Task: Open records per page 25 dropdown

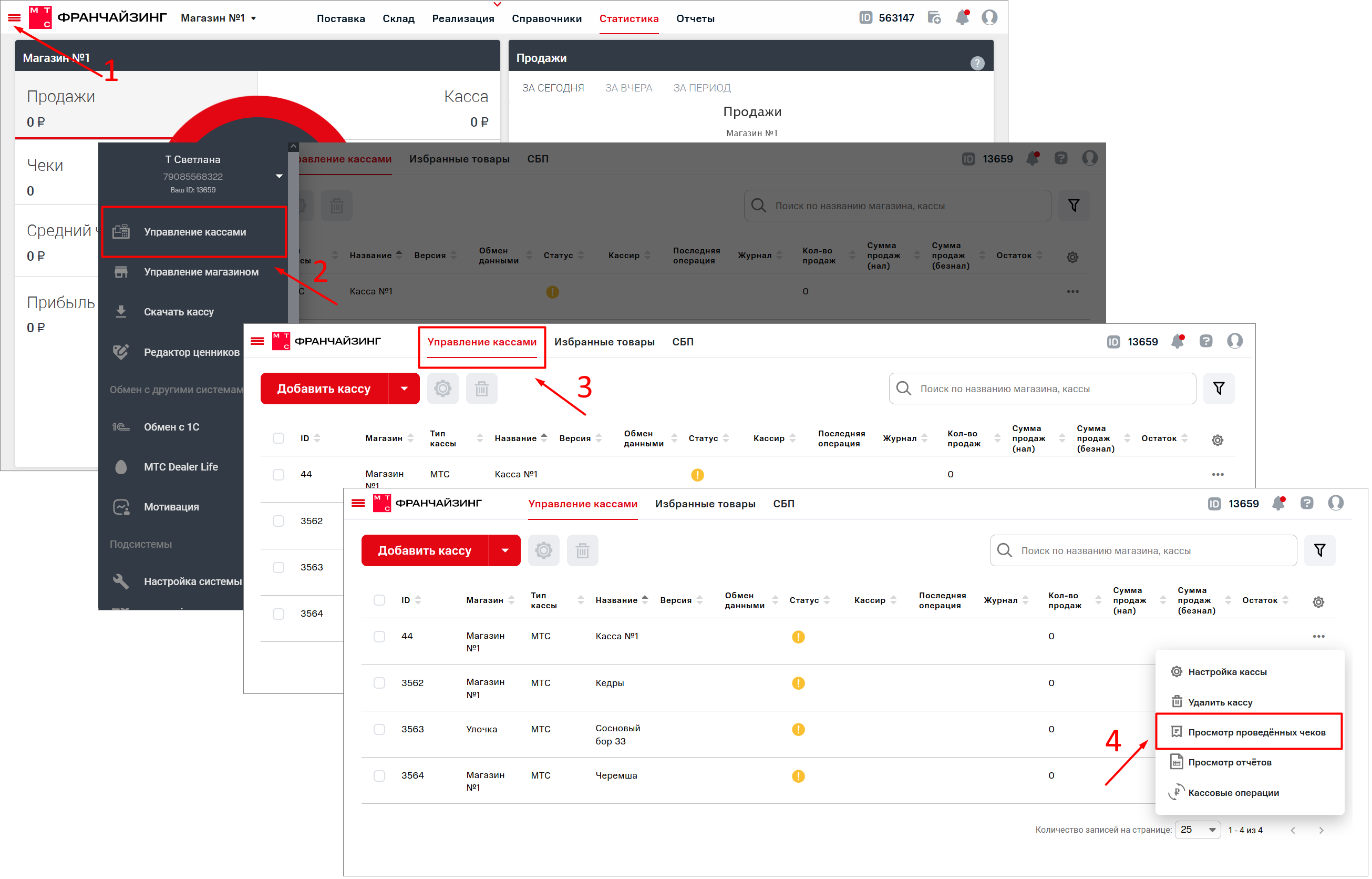Action: pyautogui.click(x=1199, y=831)
